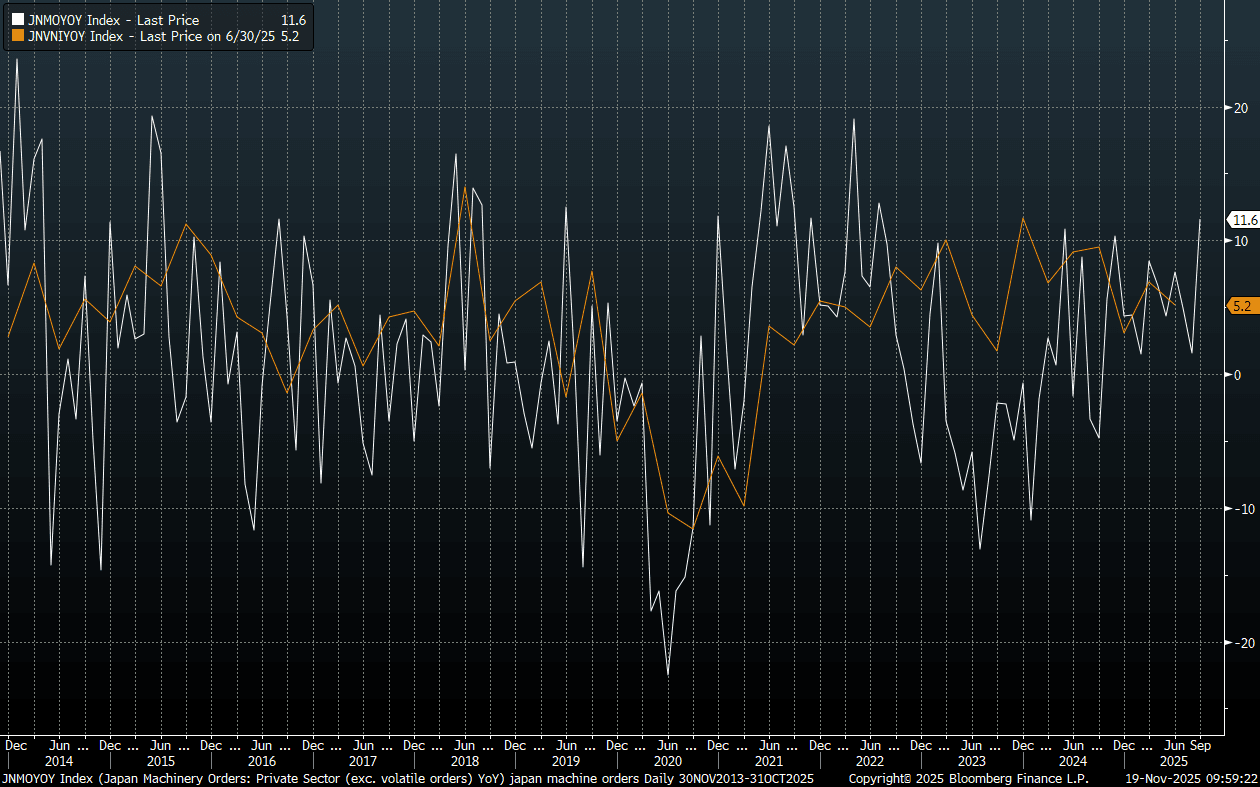The height and width of the screenshot is (787, 1260).
Task: Select the JNMOYOY Index legend entry
Action: pos(113,20)
